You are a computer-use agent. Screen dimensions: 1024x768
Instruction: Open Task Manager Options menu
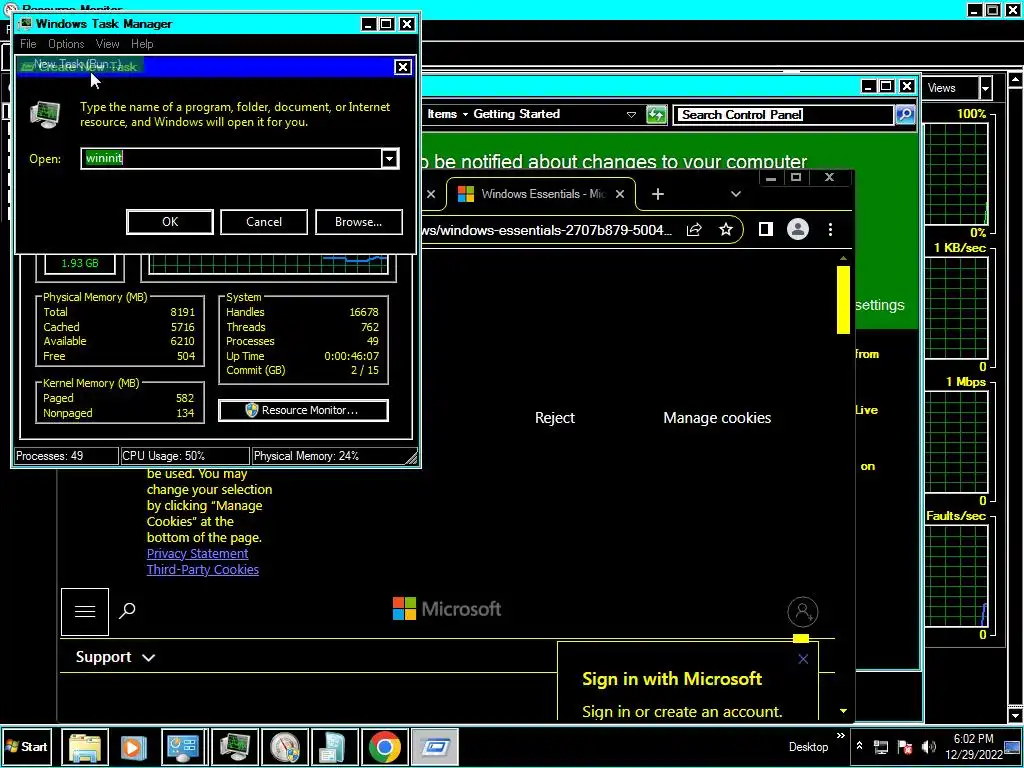66,44
